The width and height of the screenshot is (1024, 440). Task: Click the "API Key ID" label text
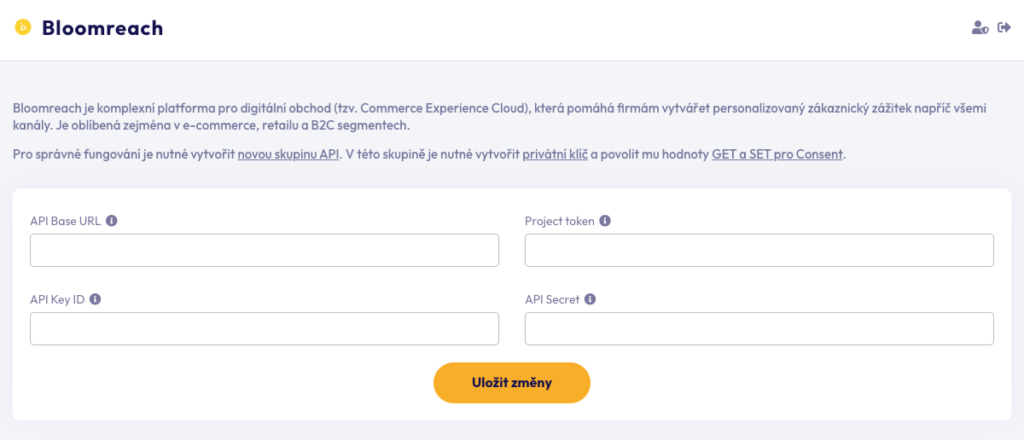pyautogui.click(x=57, y=299)
